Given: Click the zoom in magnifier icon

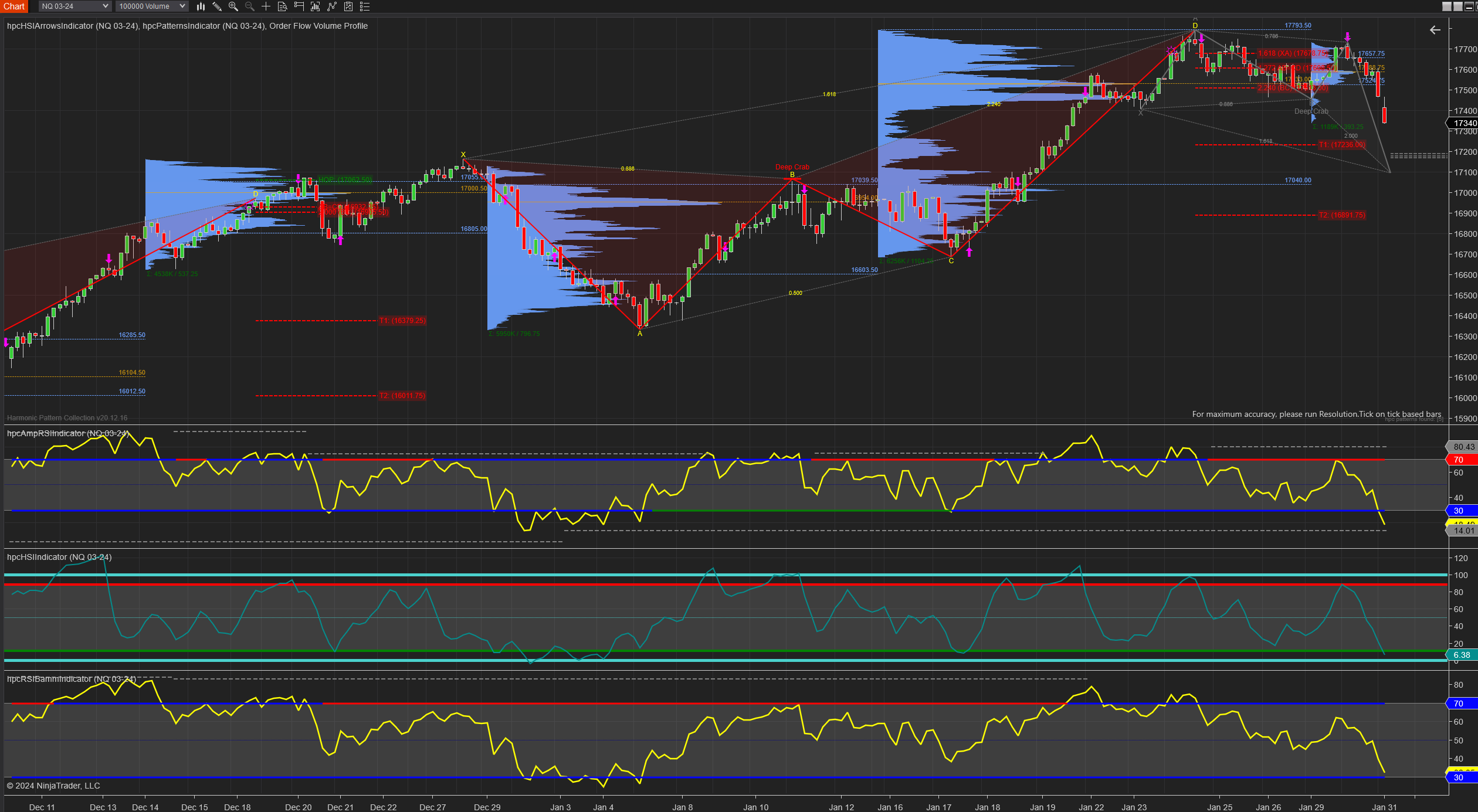Looking at the screenshot, I should tap(233, 6).
